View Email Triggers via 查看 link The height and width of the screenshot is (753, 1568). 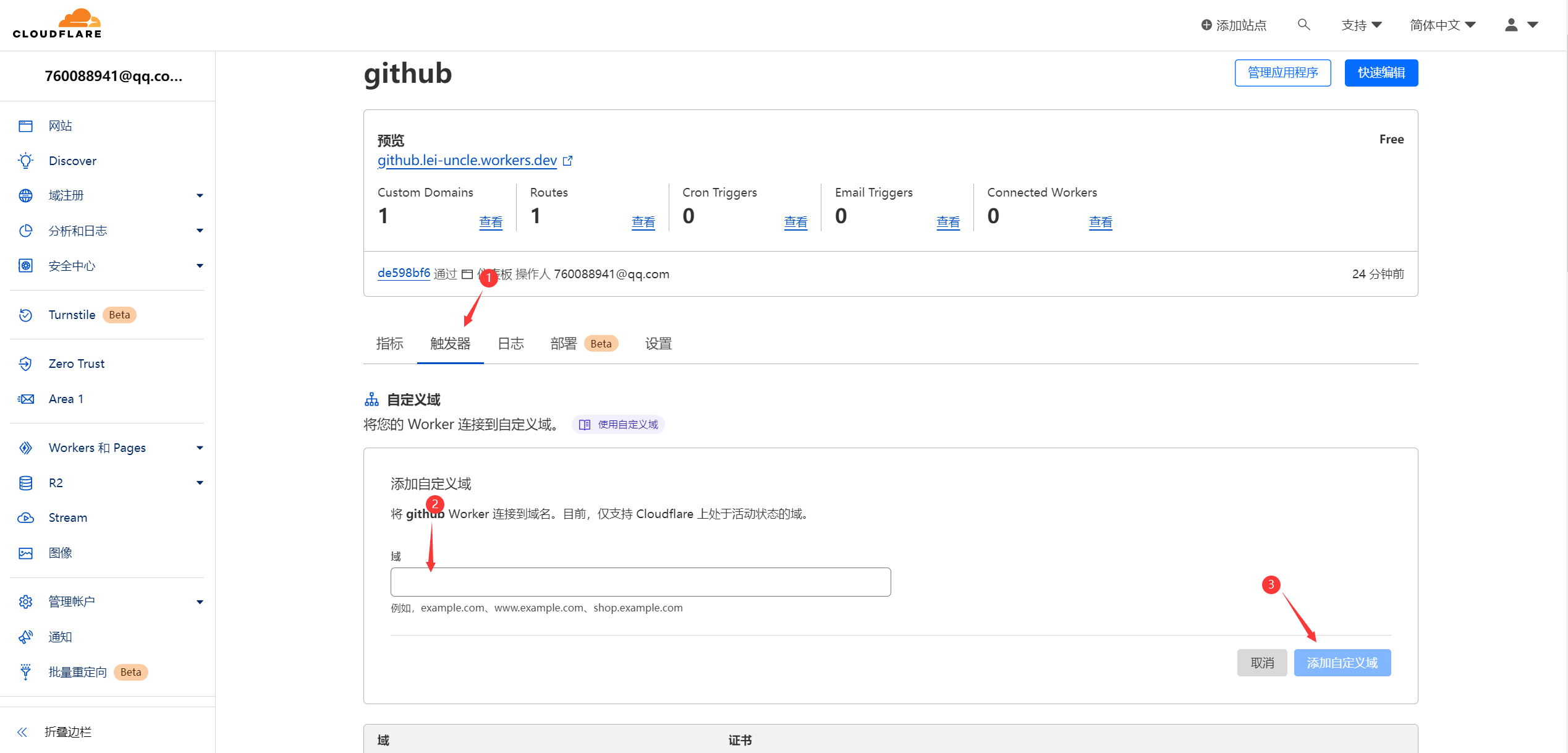pyautogui.click(x=948, y=222)
